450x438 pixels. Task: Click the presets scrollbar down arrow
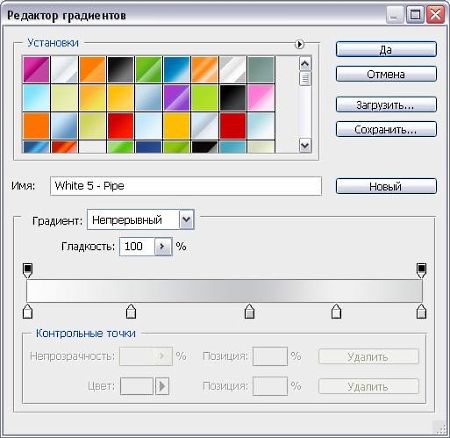[305, 146]
